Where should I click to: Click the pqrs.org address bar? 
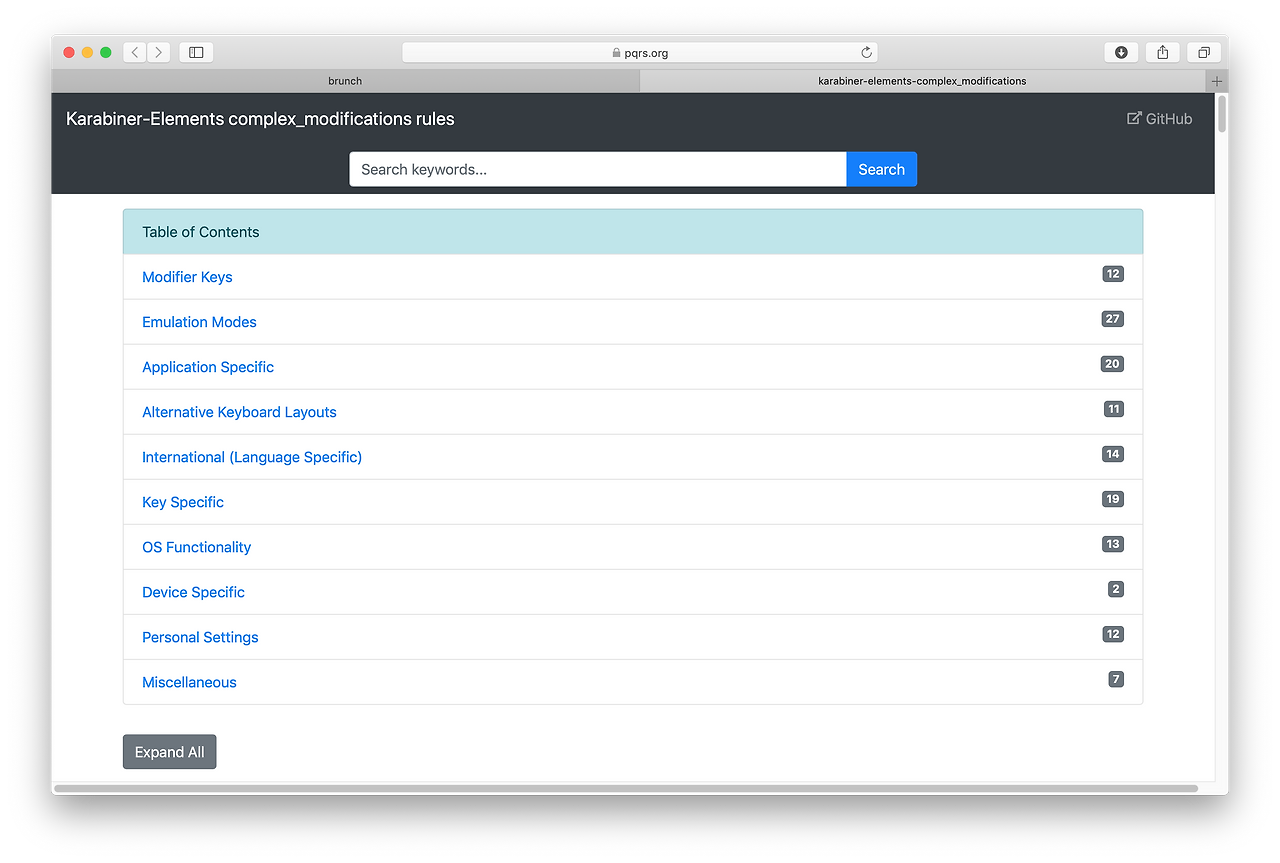click(x=640, y=52)
